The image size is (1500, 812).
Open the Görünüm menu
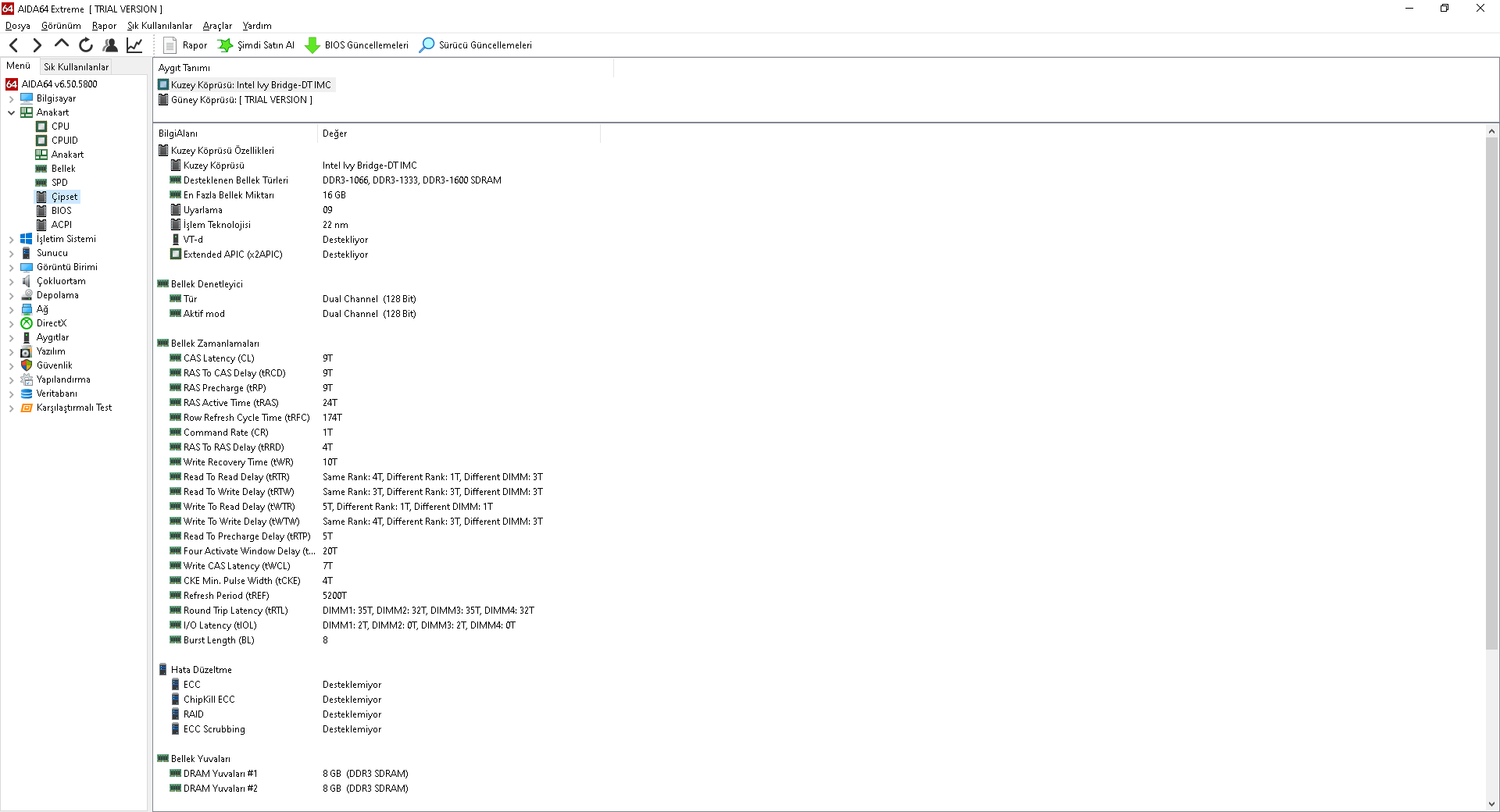point(61,26)
